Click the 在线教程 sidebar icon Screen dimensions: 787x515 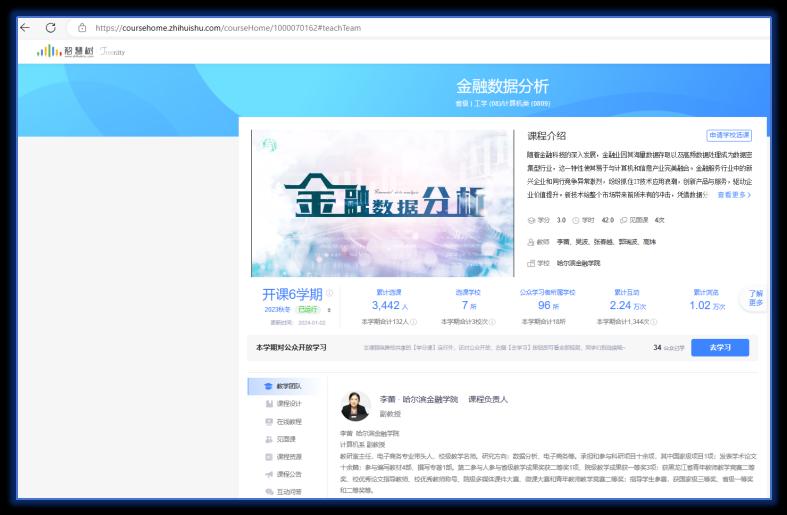(x=269, y=421)
